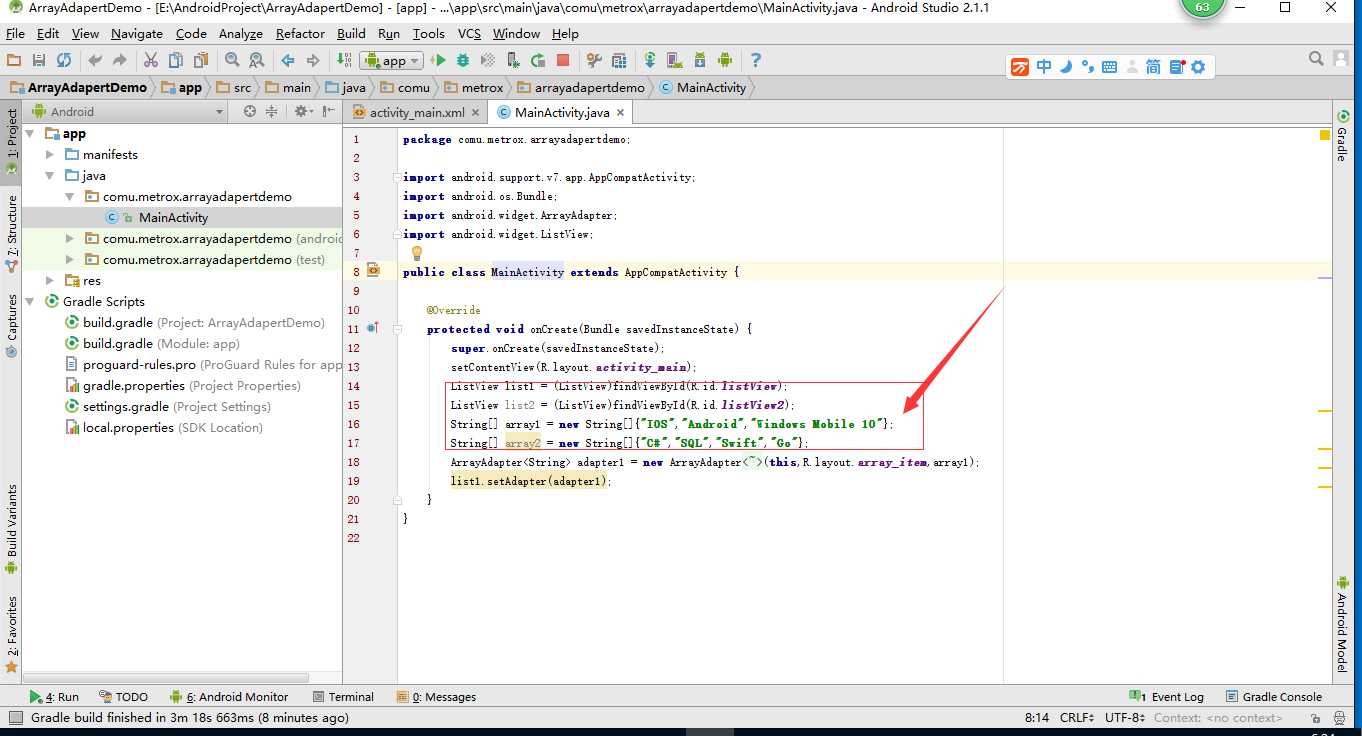
Task: Expand comu.metrox.arrayadapertdemo (androidTest) package
Action: pyautogui.click(x=69, y=238)
